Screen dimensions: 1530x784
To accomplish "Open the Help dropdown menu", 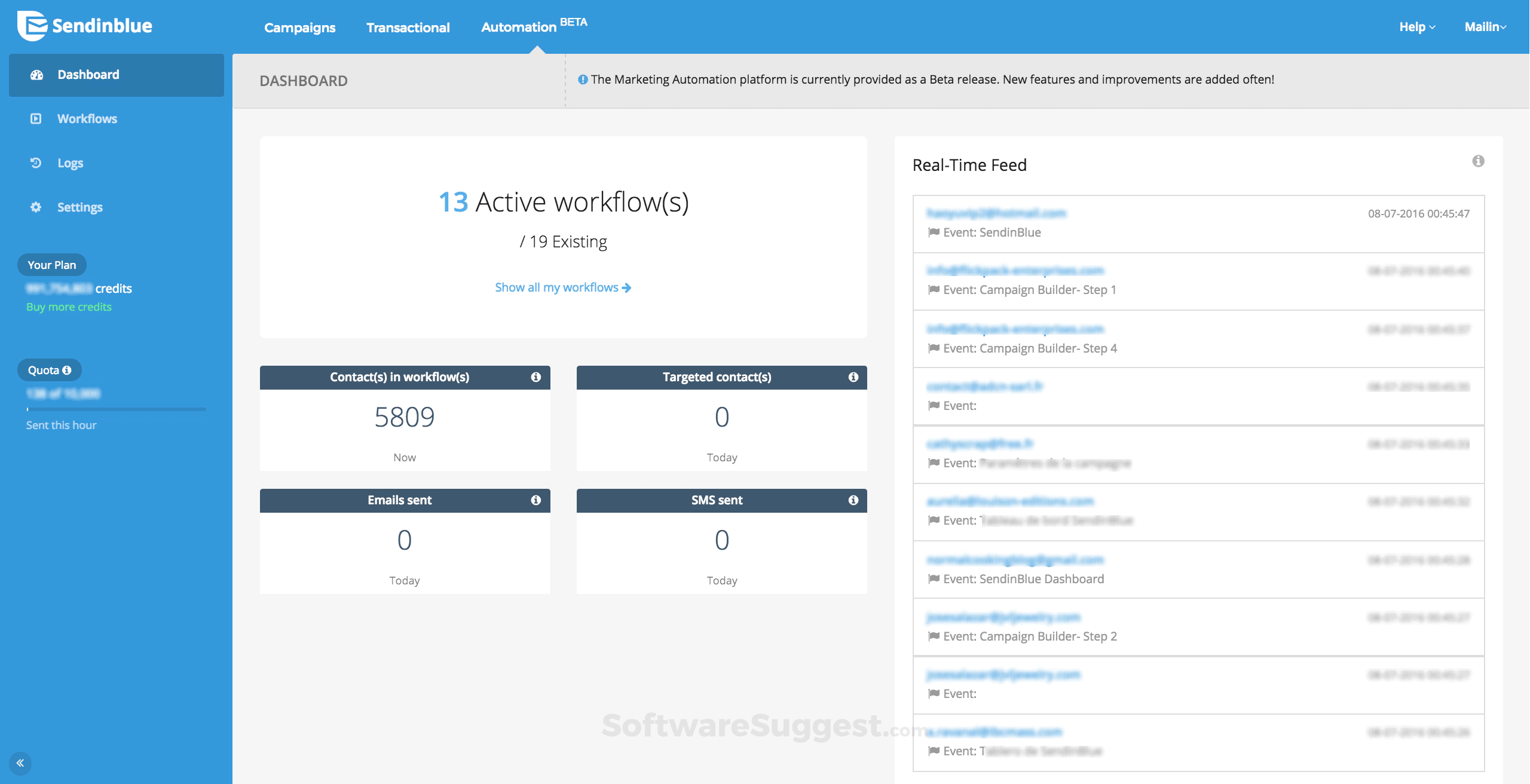I will 1416,26.
